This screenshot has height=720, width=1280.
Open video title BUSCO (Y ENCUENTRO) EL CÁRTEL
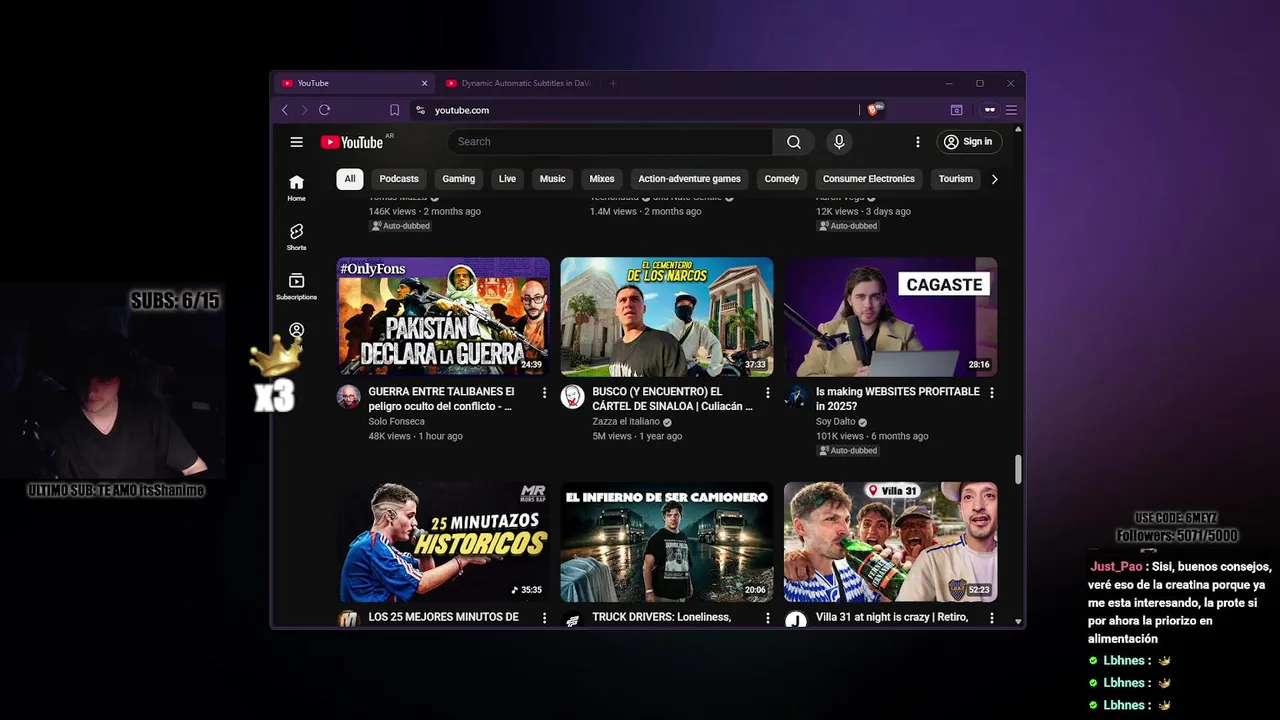coord(672,399)
